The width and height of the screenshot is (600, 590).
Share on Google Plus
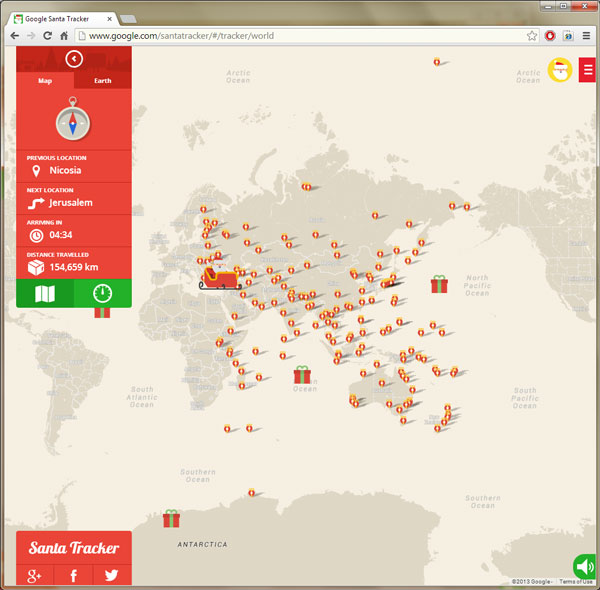34,575
